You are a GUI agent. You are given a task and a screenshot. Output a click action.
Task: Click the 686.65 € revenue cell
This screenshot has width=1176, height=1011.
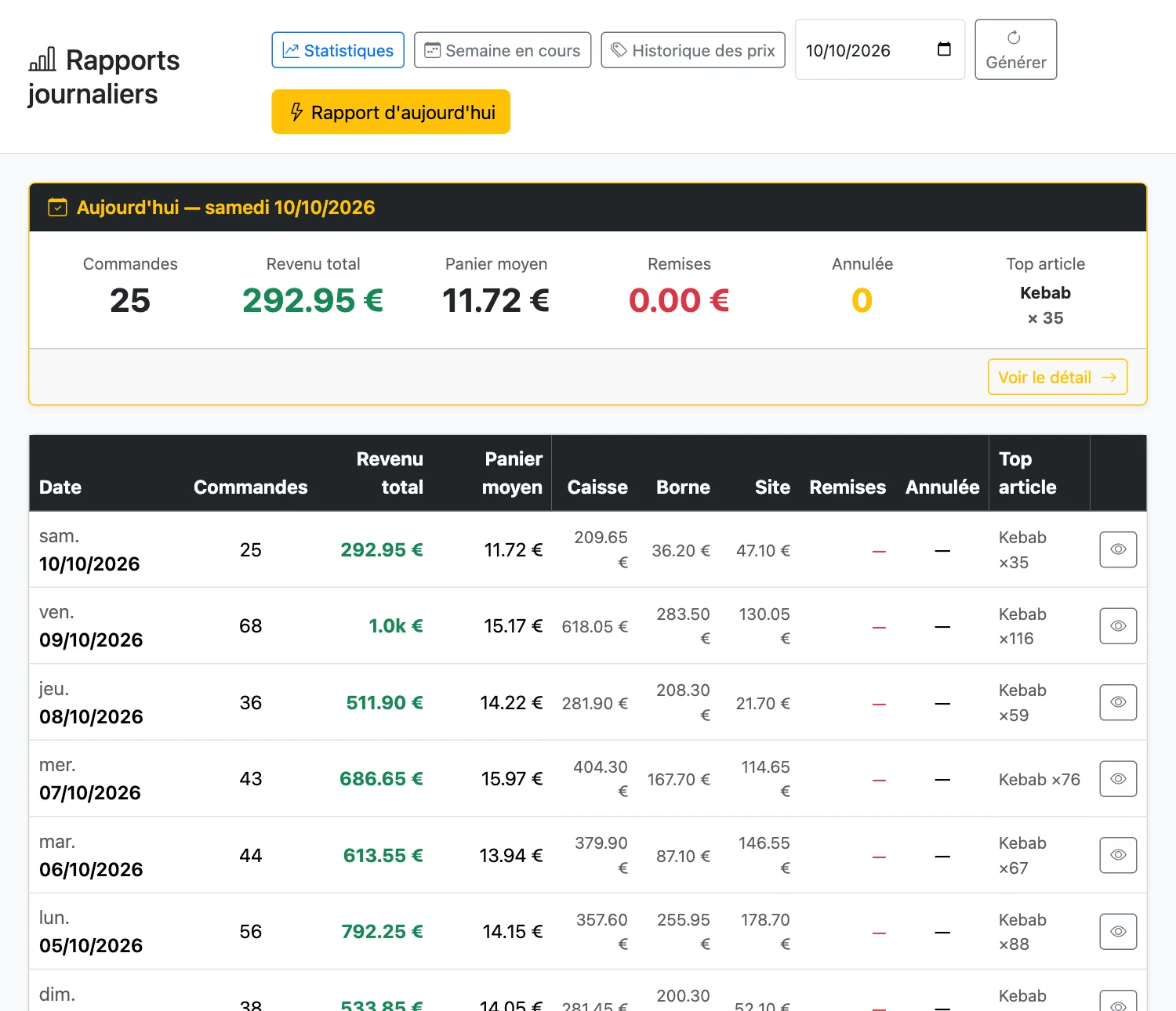tap(381, 779)
